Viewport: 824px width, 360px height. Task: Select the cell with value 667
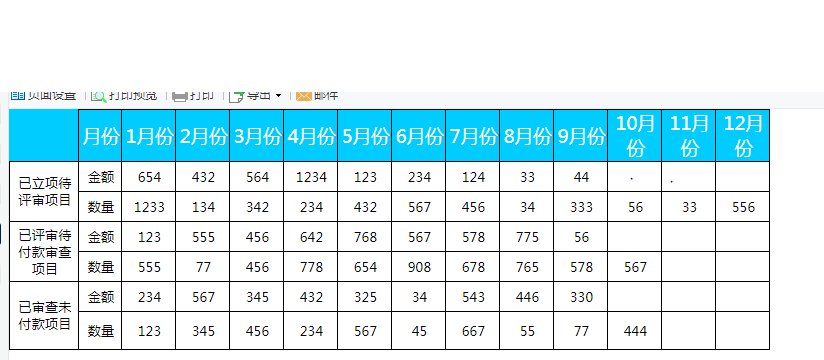(473, 331)
